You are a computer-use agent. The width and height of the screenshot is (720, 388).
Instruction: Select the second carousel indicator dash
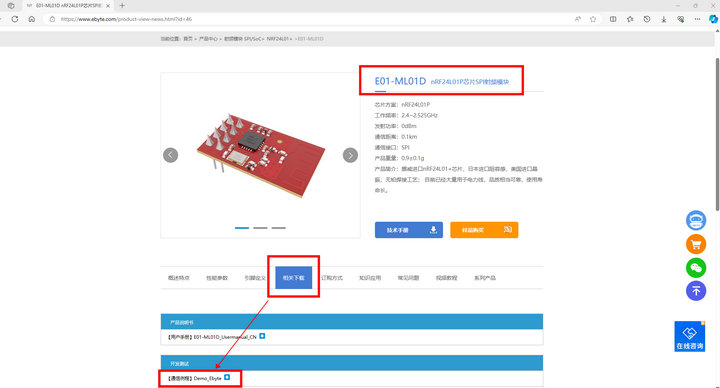(x=260, y=228)
